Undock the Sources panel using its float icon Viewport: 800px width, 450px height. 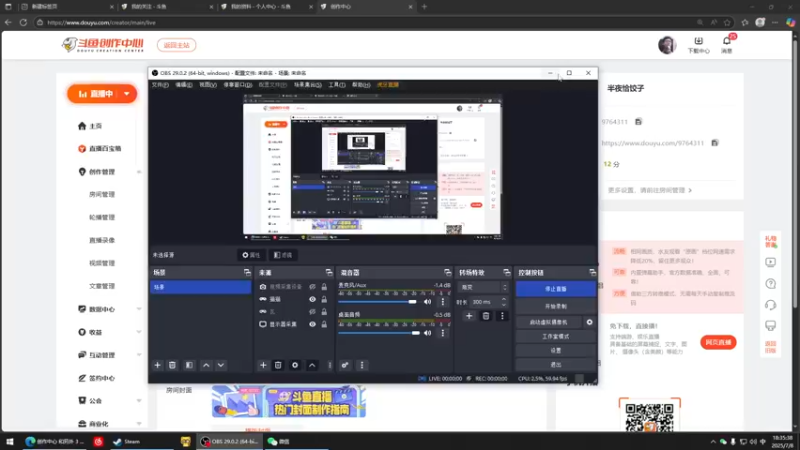pyautogui.click(x=329, y=272)
